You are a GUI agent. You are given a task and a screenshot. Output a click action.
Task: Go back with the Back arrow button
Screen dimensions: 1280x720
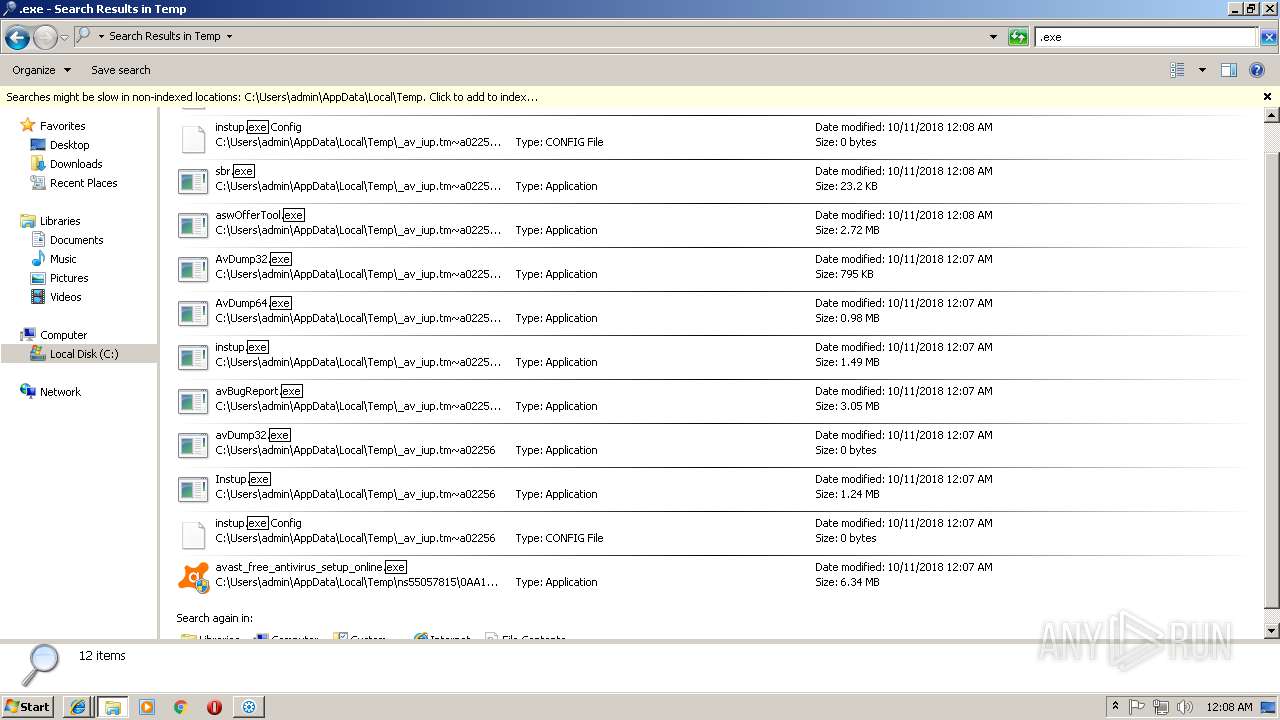[17, 37]
